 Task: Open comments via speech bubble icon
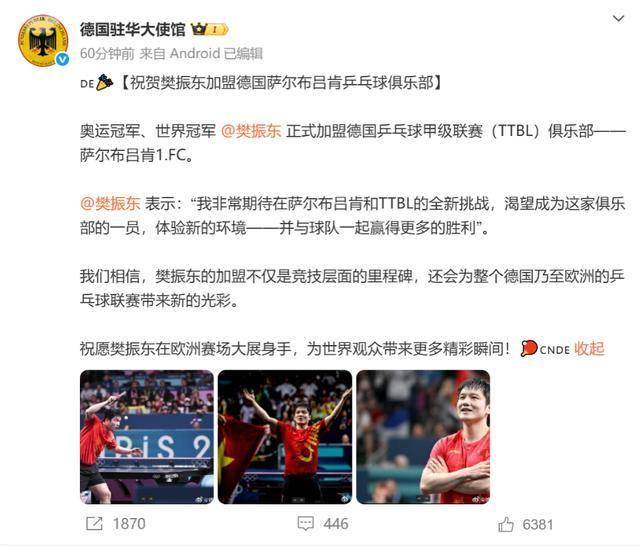(x=306, y=524)
